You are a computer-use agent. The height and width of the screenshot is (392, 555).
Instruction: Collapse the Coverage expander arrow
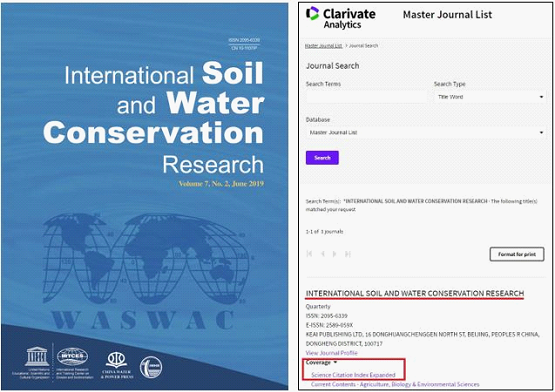(335, 362)
